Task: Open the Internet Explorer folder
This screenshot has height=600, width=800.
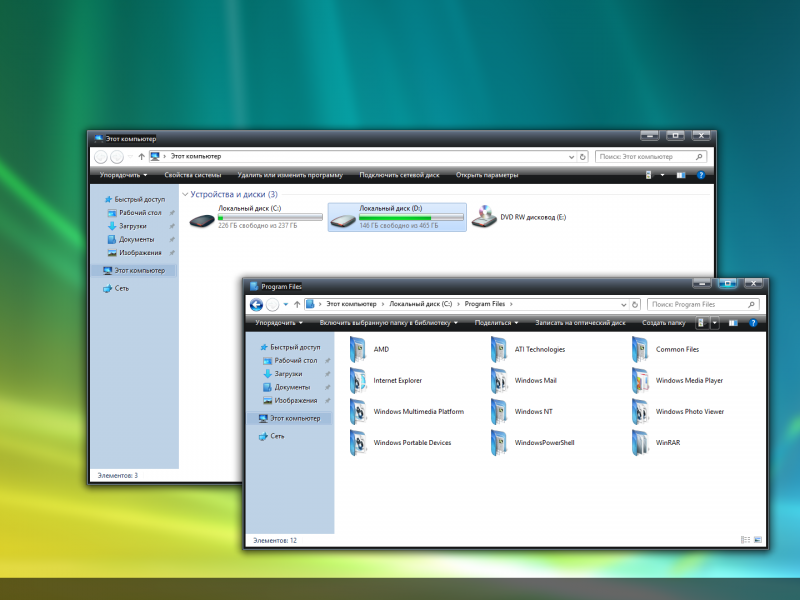Action: point(386,381)
